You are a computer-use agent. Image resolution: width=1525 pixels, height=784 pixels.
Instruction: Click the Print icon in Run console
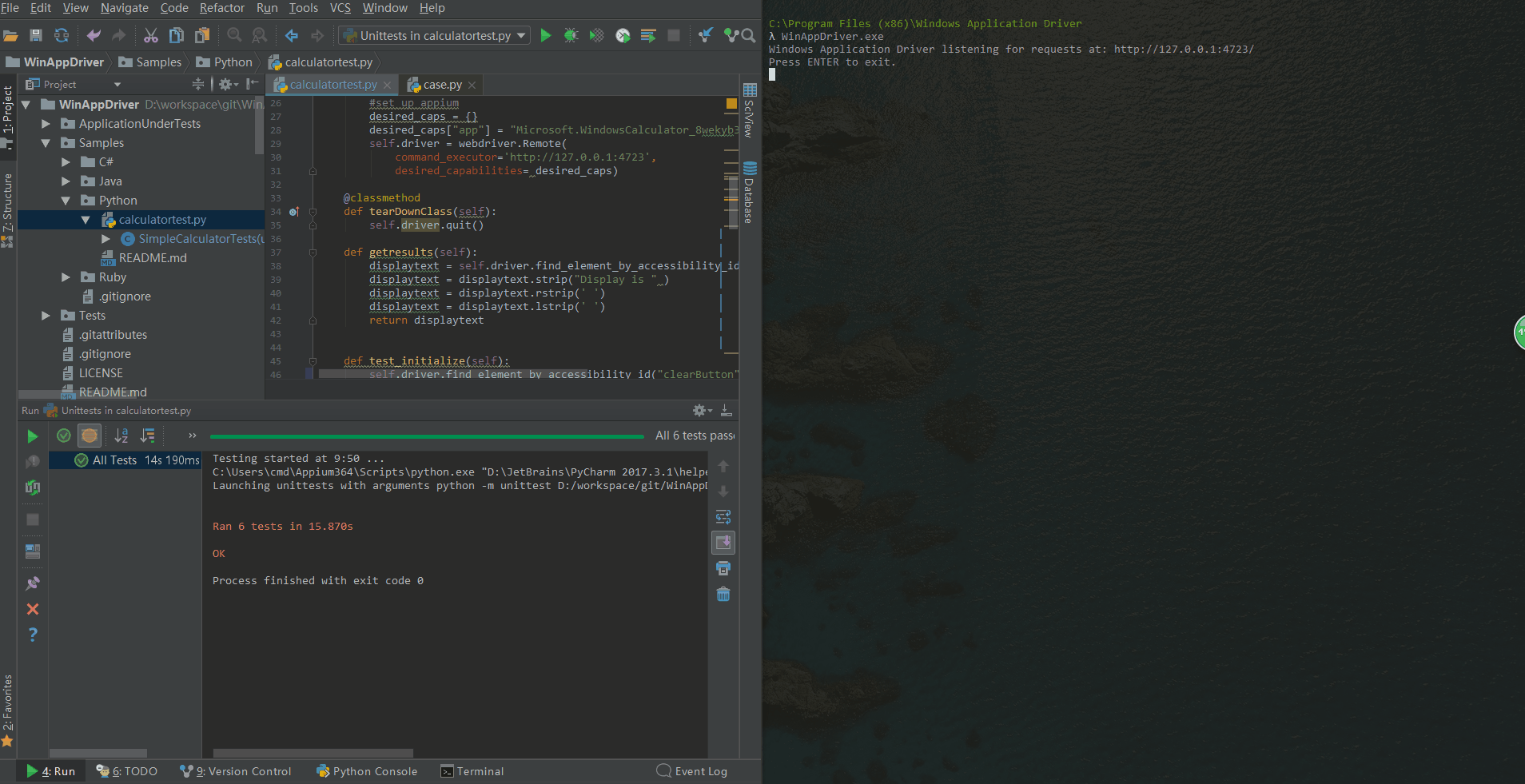(723, 568)
